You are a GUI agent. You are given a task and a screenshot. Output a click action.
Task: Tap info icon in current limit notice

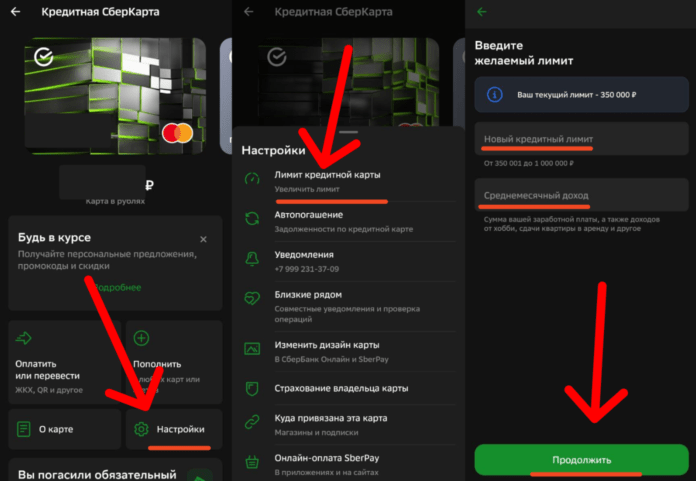(494, 95)
